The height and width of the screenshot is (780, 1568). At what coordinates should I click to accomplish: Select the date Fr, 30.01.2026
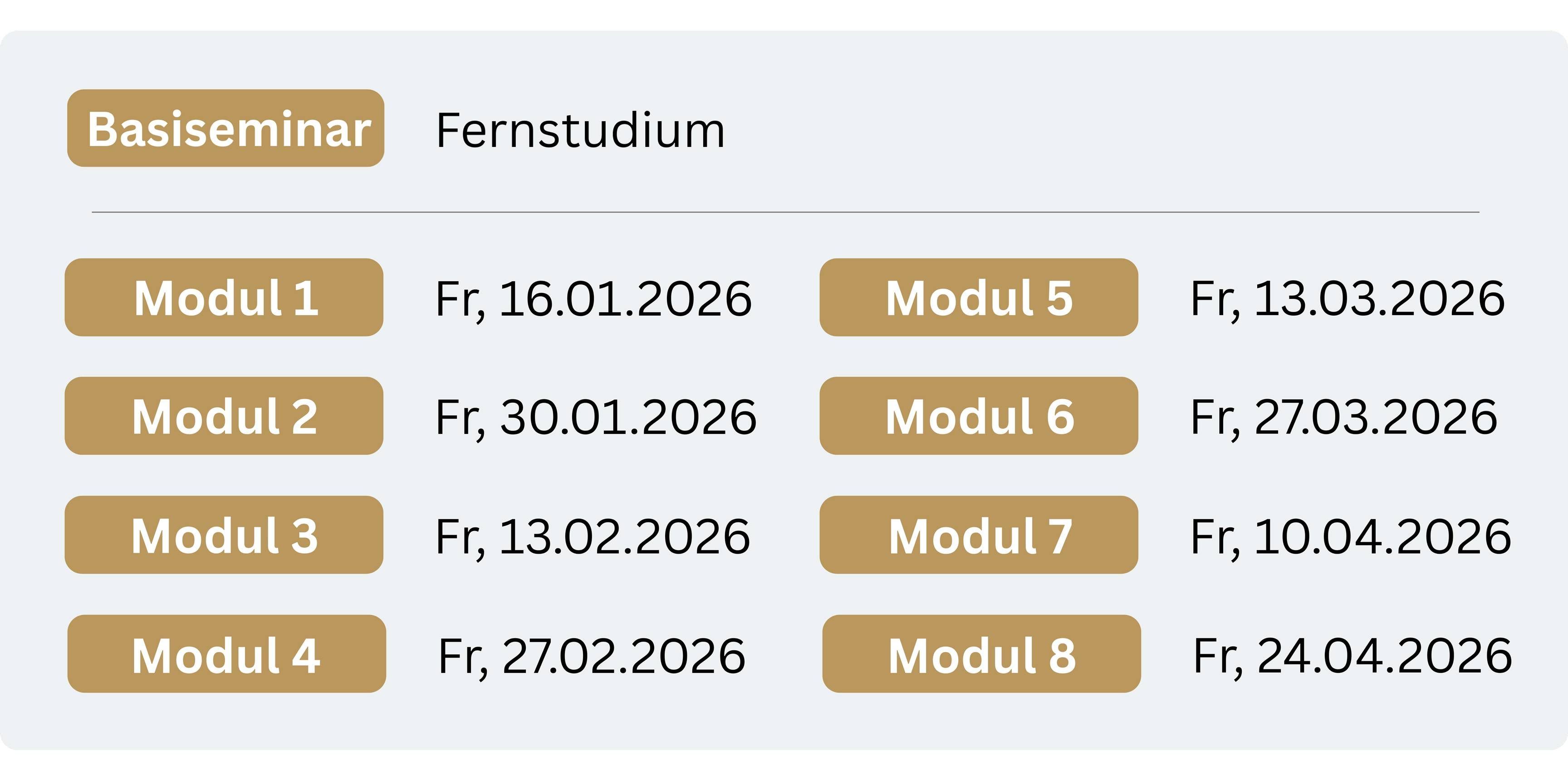[596, 417]
